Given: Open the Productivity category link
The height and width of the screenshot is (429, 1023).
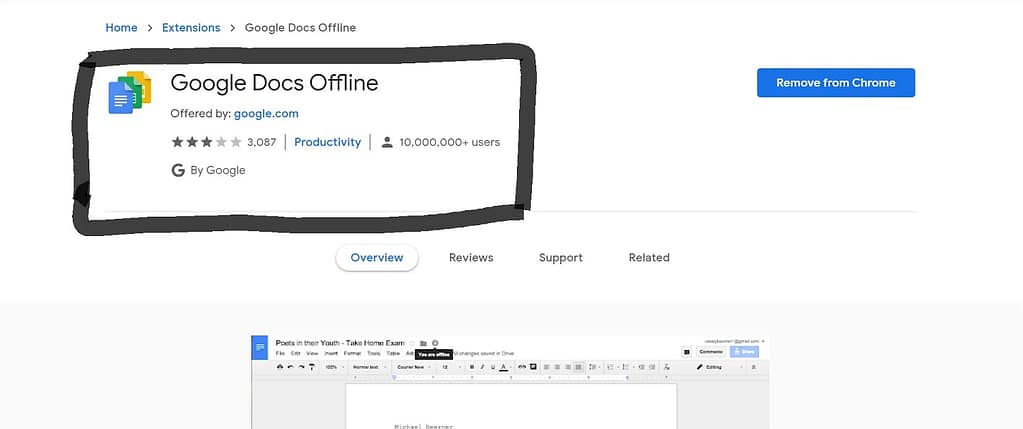Looking at the screenshot, I should [x=327, y=142].
